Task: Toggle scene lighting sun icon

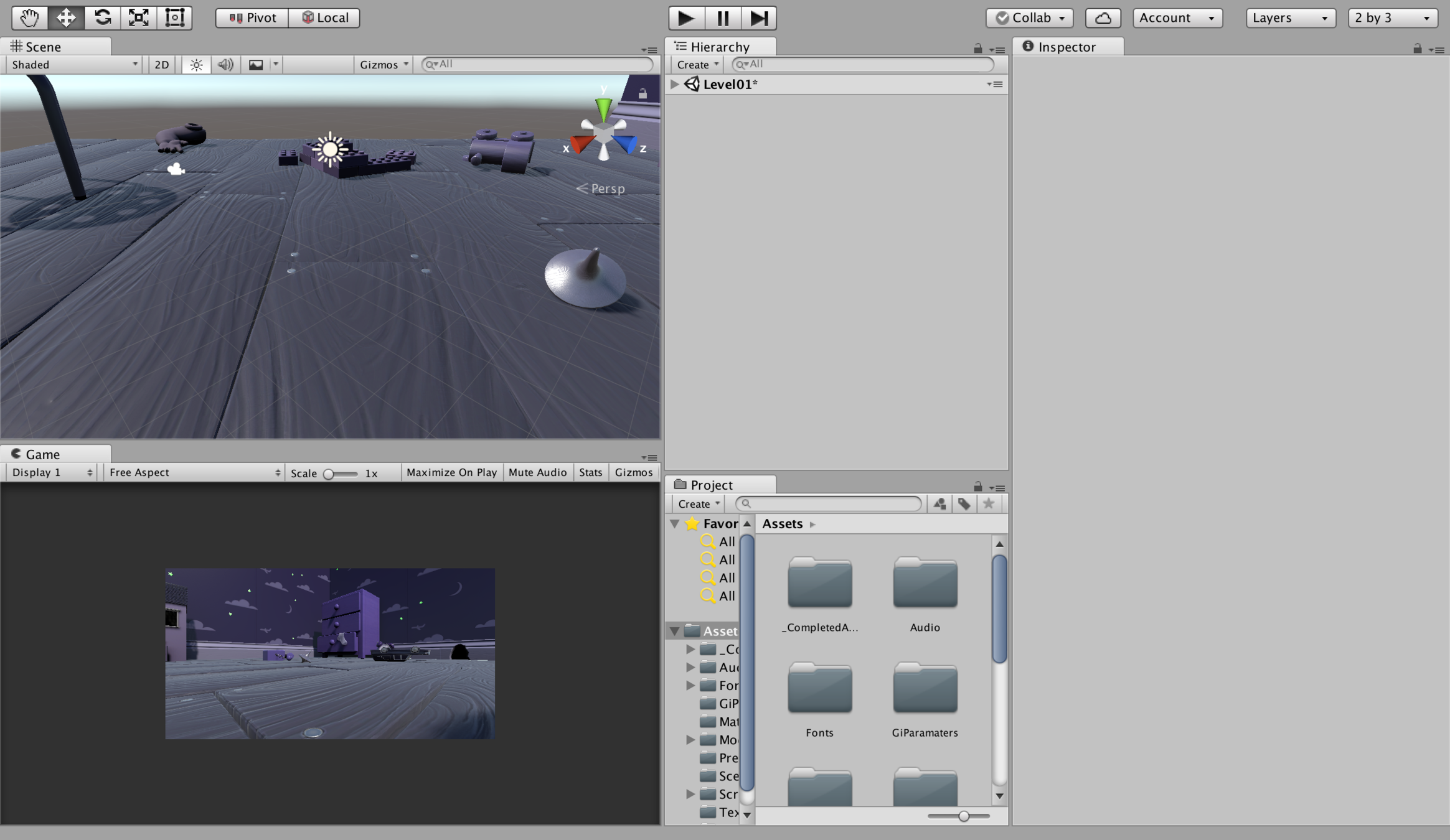Action: 196,65
